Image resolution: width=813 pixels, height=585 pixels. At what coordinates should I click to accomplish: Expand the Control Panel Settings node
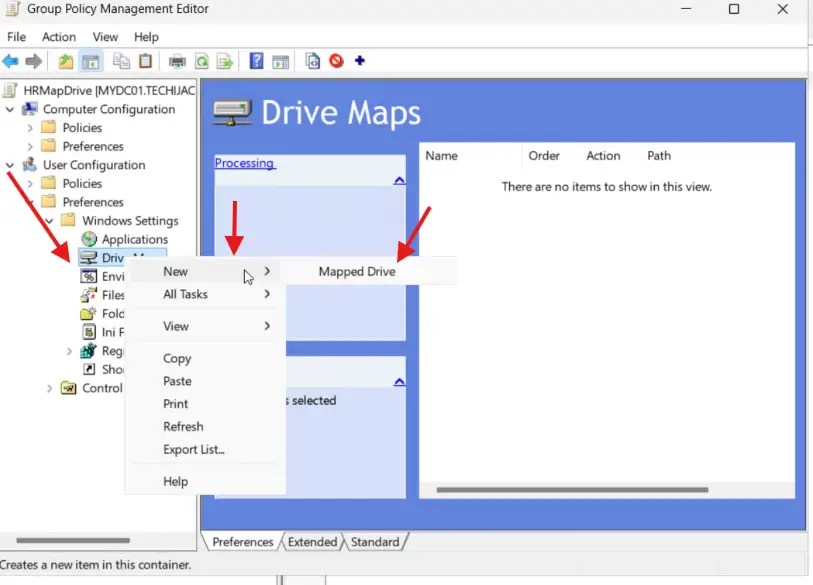[49, 388]
